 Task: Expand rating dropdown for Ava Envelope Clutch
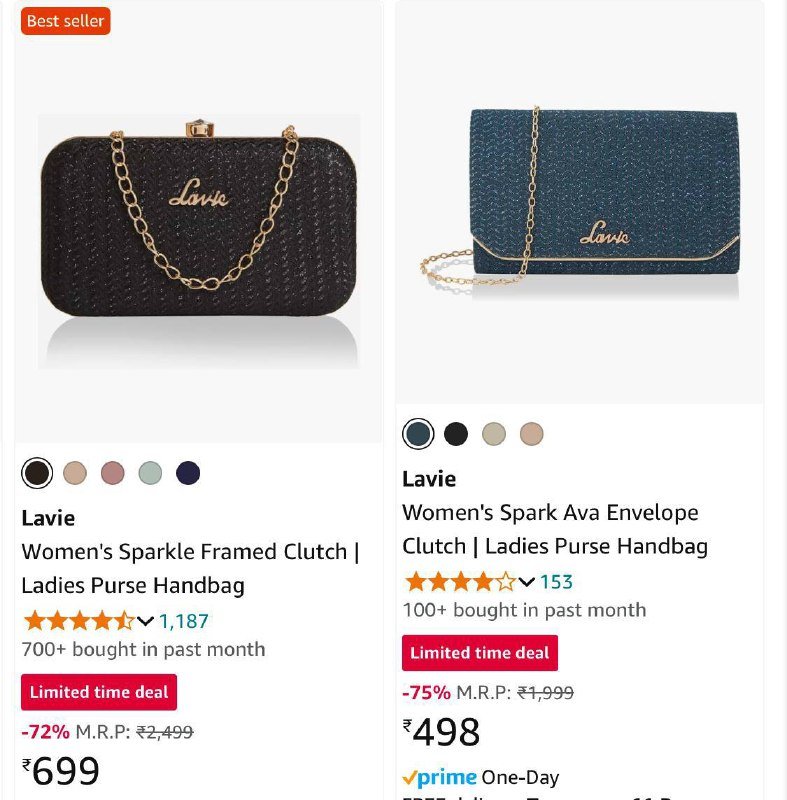tap(526, 582)
